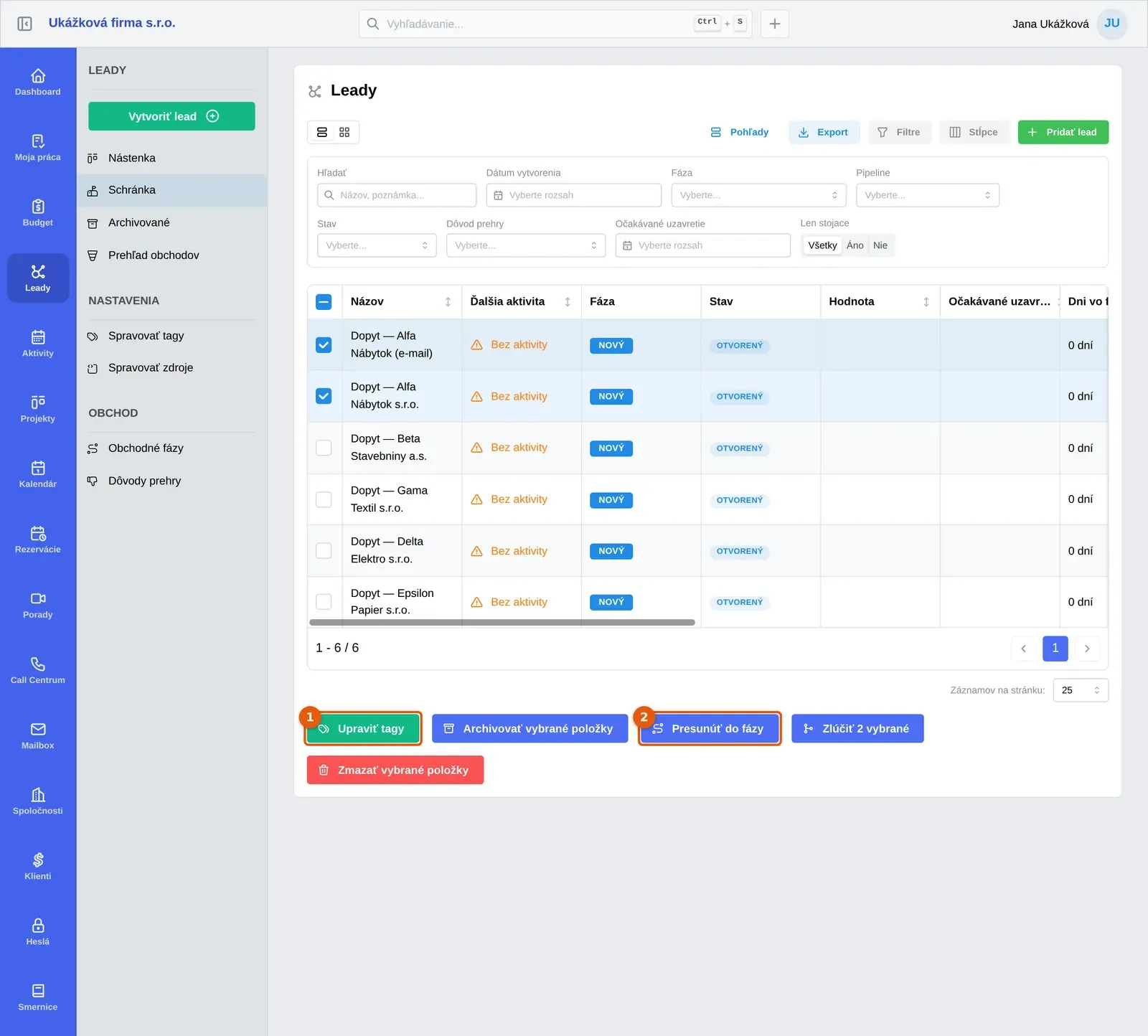The image size is (1148, 1036).
Task: Open the Rezervácie module
Action: [38, 539]
